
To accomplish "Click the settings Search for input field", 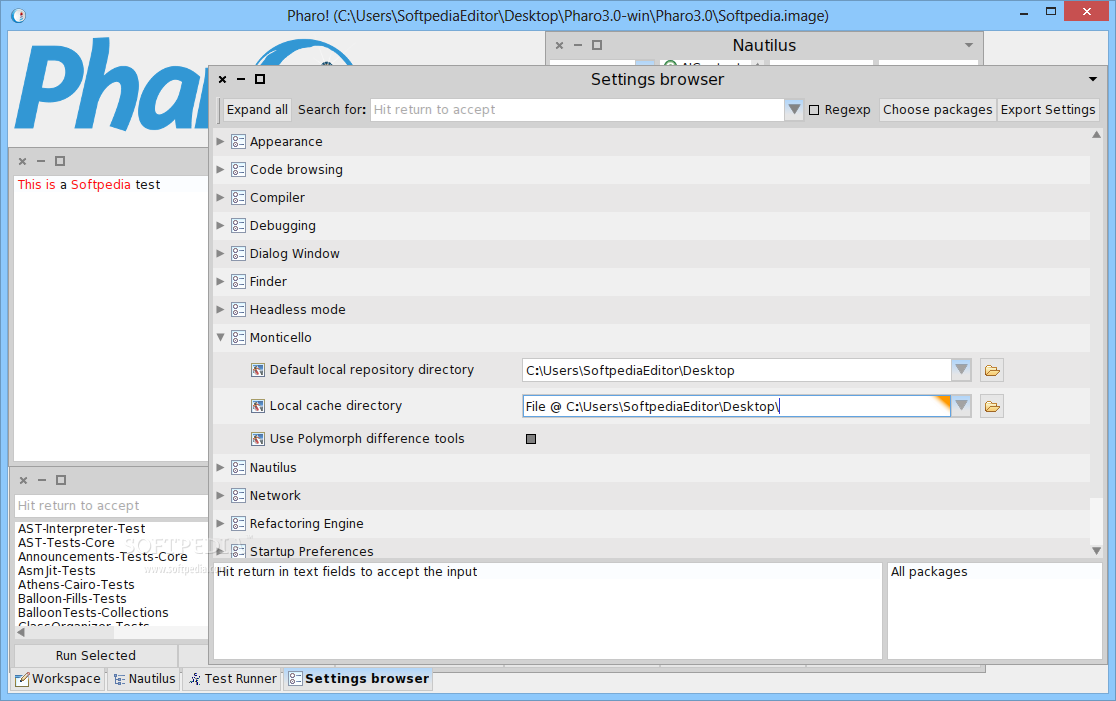I will tap(577, 110).
